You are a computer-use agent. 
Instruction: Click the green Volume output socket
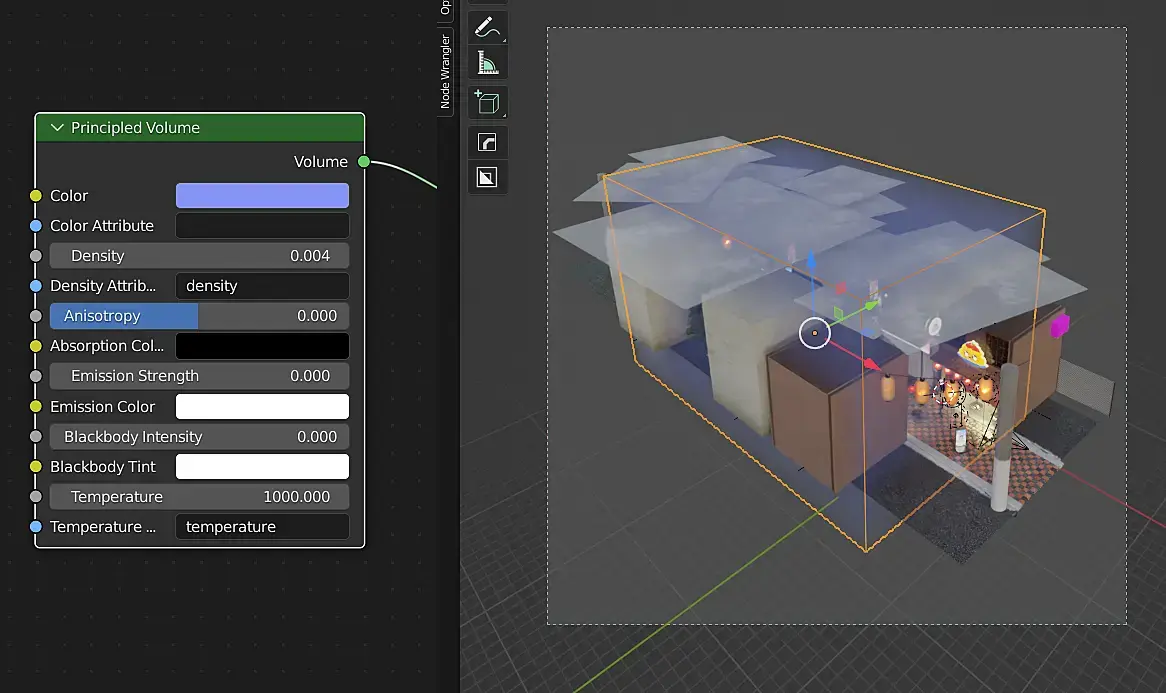pos(364,162)
